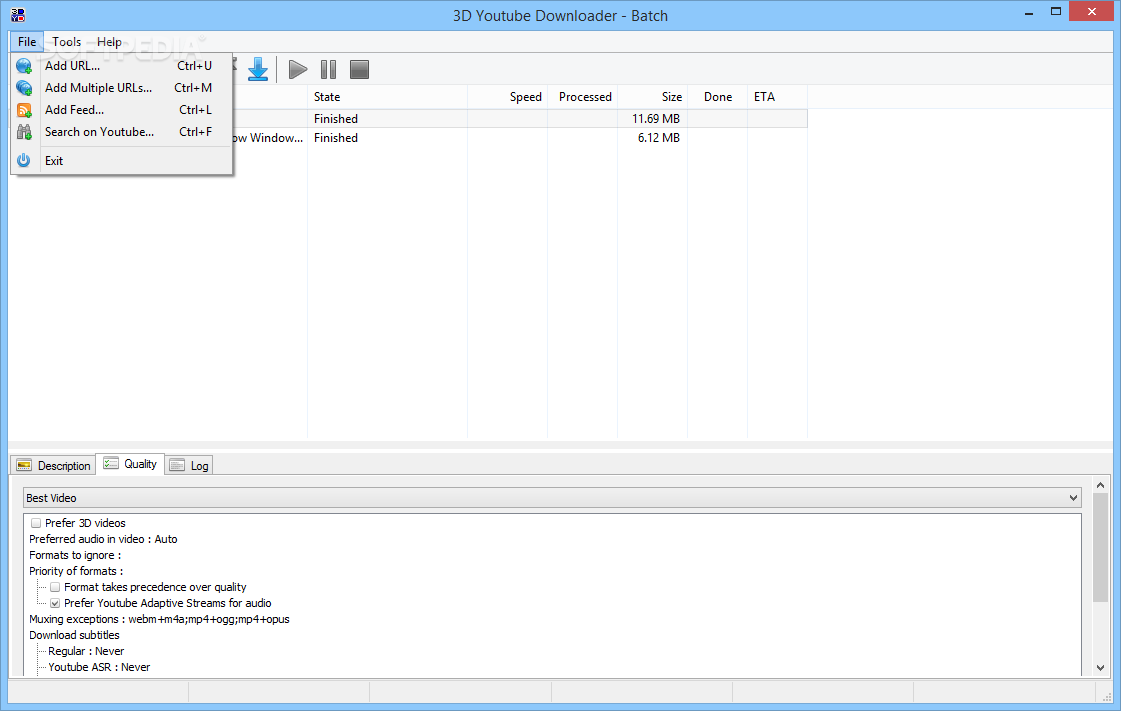Click Finished state of 6.12 MB row
The height and width of the screenshot is (711, 1121).
click(336, 138)
